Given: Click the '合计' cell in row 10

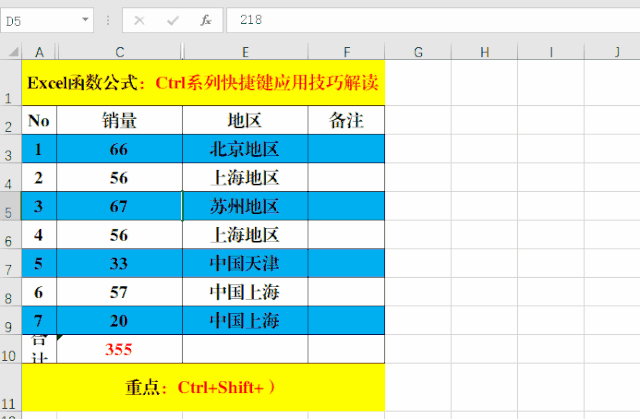Looking at the screenshot, I should click(39, 349).
